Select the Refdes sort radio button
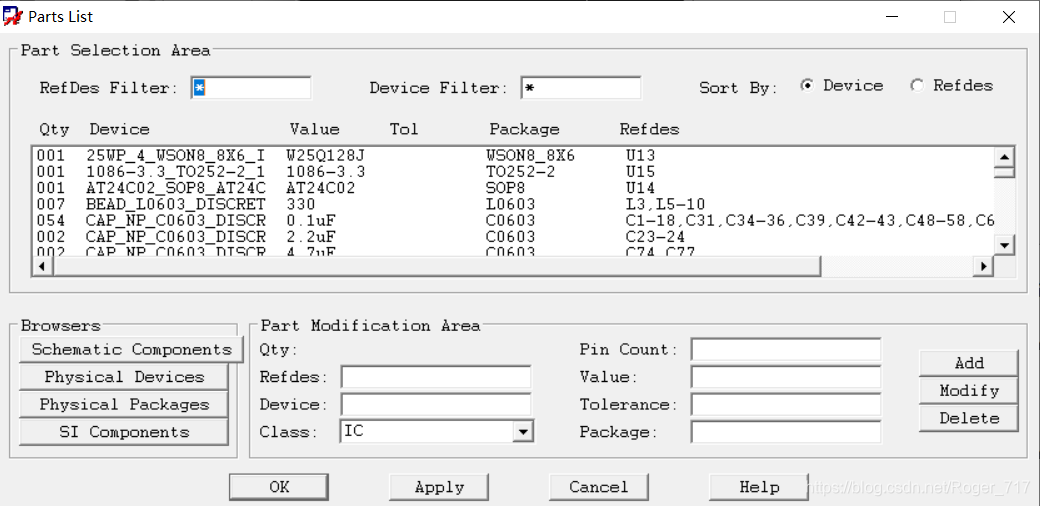The height and width of the screenshot is (506, 1040). (x=917, y=86)
